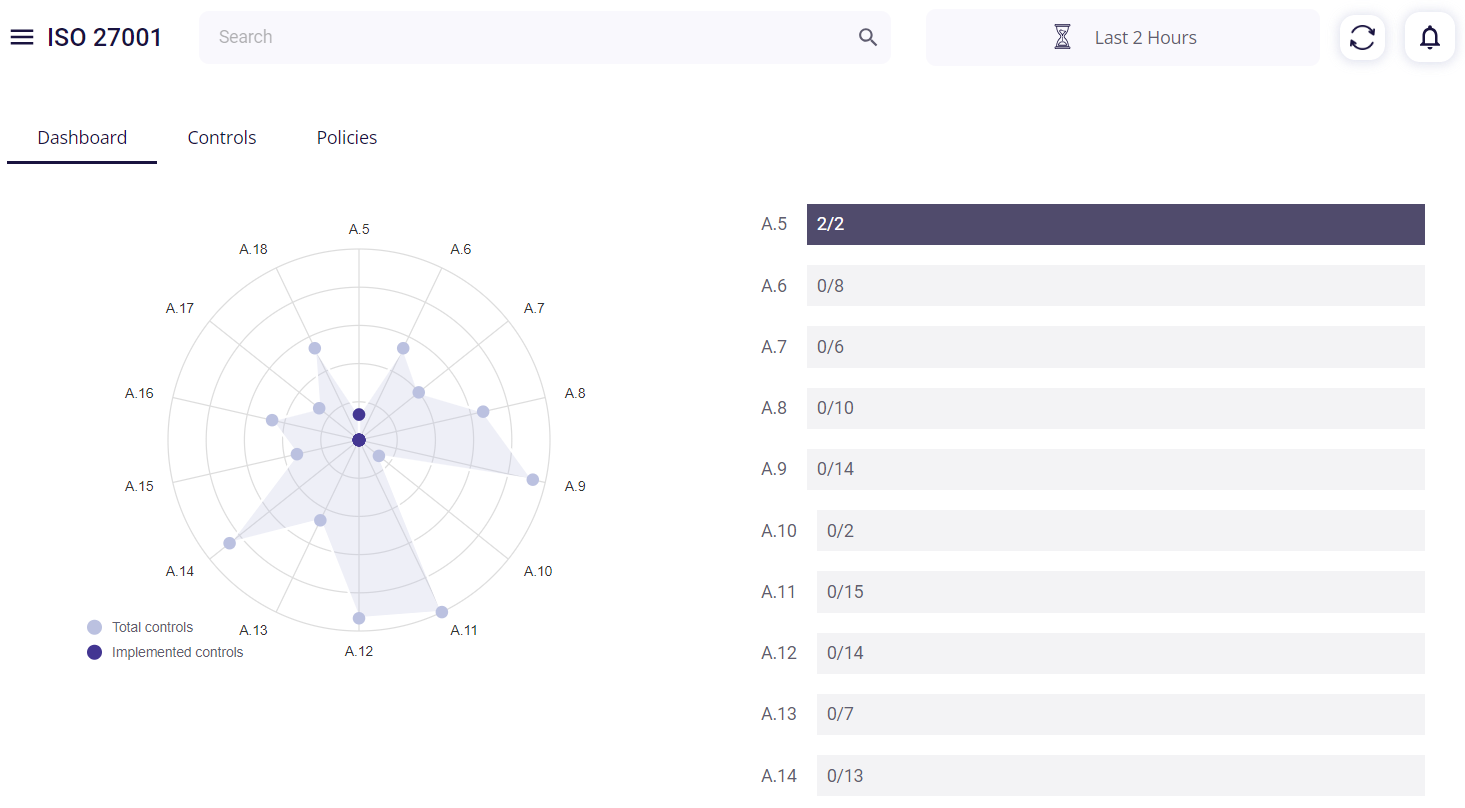Click the A.12 row label beside 0/14 bar
The image size is (1465, 808).
point(779,653)
